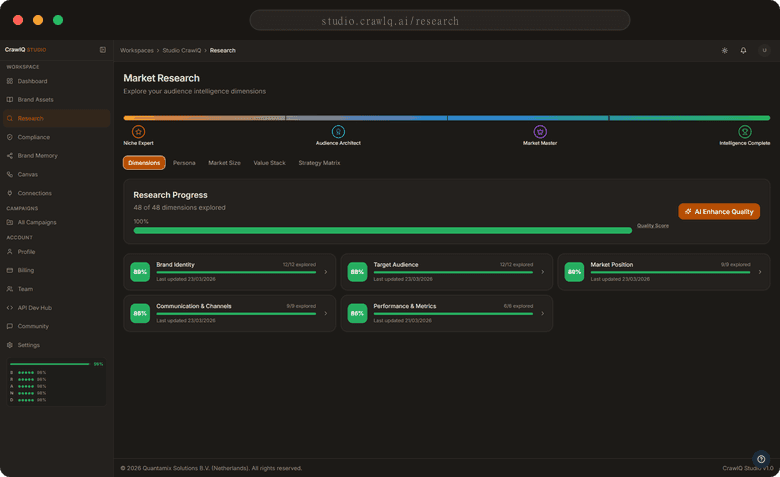This screenshot has height=477, width=780.
Task: Select the Dimensions tab
Action: (x=144, y=163)
